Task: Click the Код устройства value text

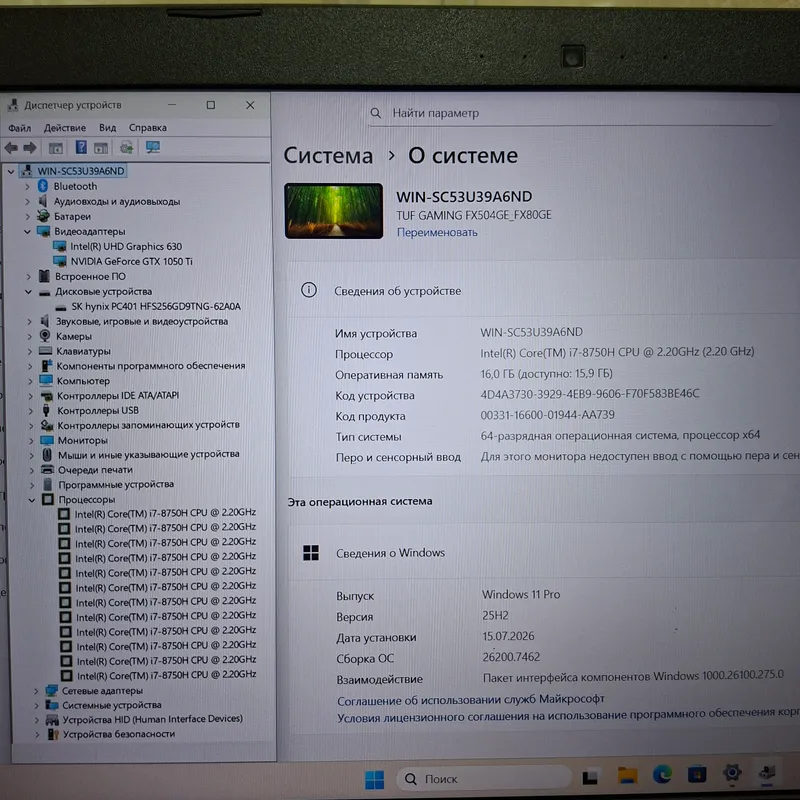Action: tap(590, 394)
